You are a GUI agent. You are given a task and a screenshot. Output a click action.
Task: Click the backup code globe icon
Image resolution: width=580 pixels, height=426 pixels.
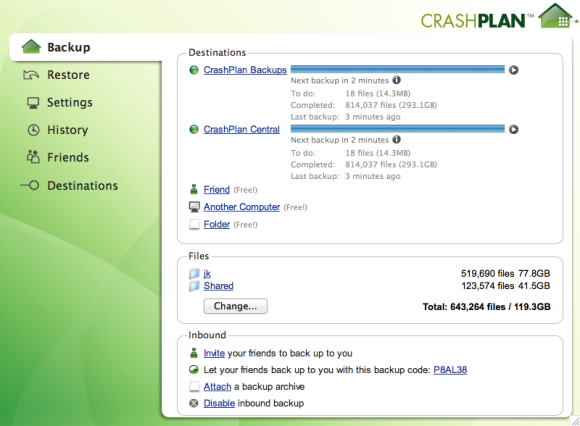[x=194, y=369]
